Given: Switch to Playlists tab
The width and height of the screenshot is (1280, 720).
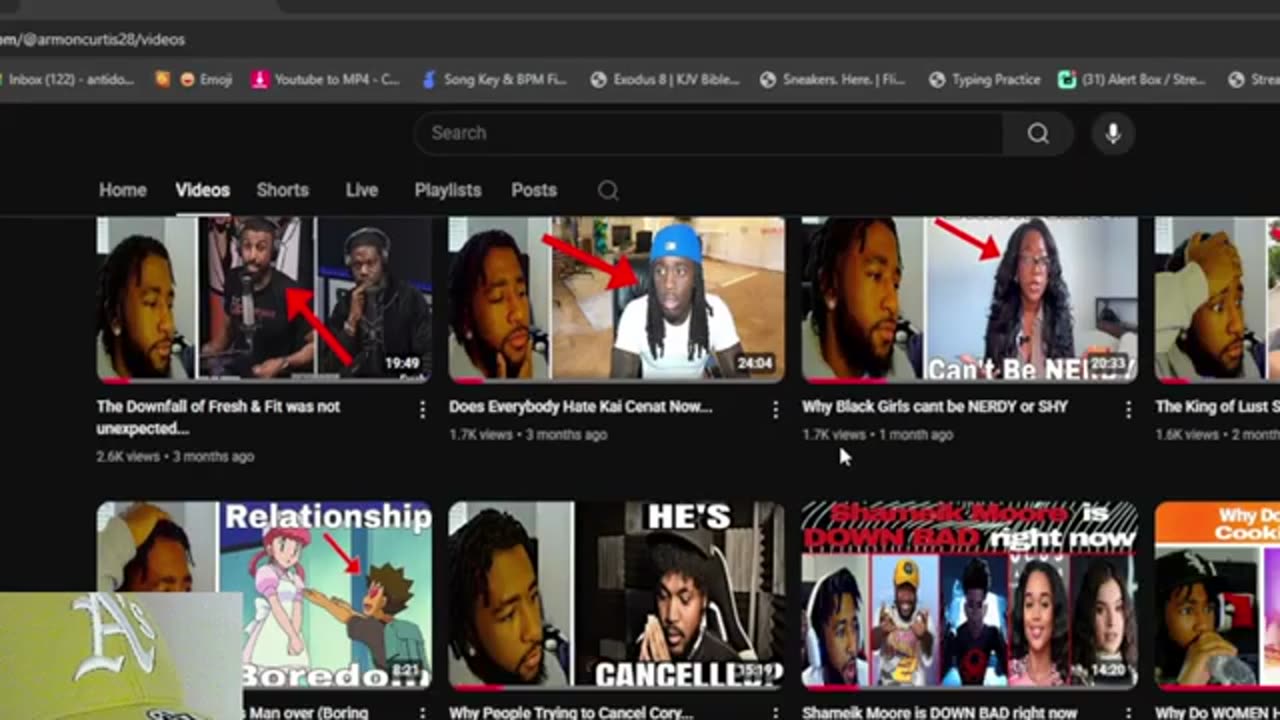Looking at the screenshot, I should [x=448, y=190].
